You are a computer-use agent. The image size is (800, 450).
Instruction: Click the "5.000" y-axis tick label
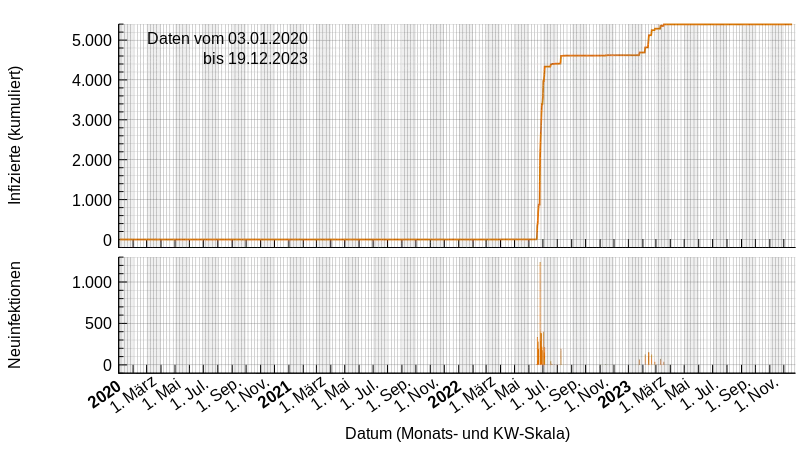coord(92,40)
